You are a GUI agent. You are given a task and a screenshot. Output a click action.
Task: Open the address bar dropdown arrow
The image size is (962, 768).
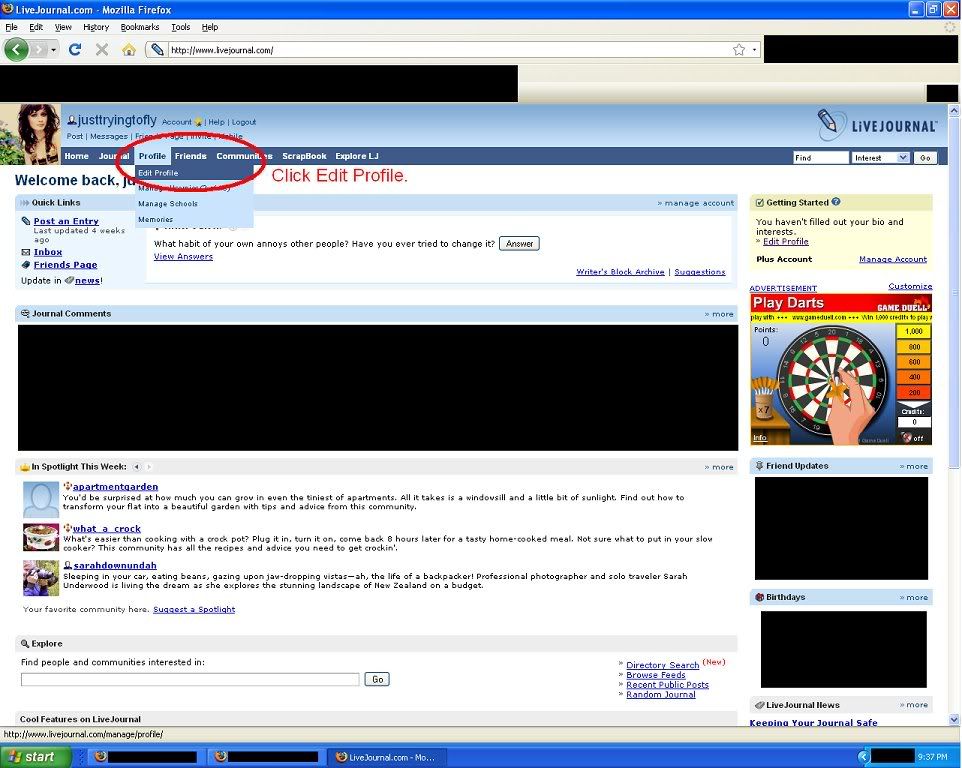tap(754, 50)
